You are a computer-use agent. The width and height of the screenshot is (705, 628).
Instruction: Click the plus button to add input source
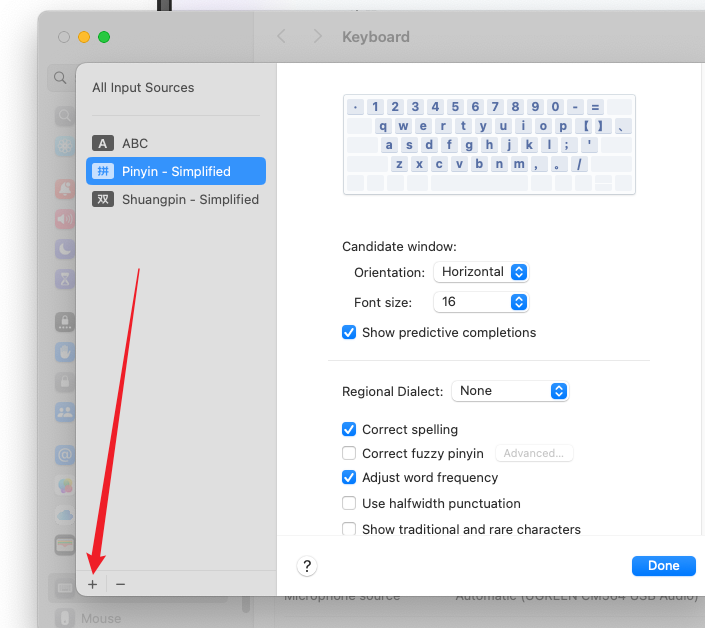92,584
